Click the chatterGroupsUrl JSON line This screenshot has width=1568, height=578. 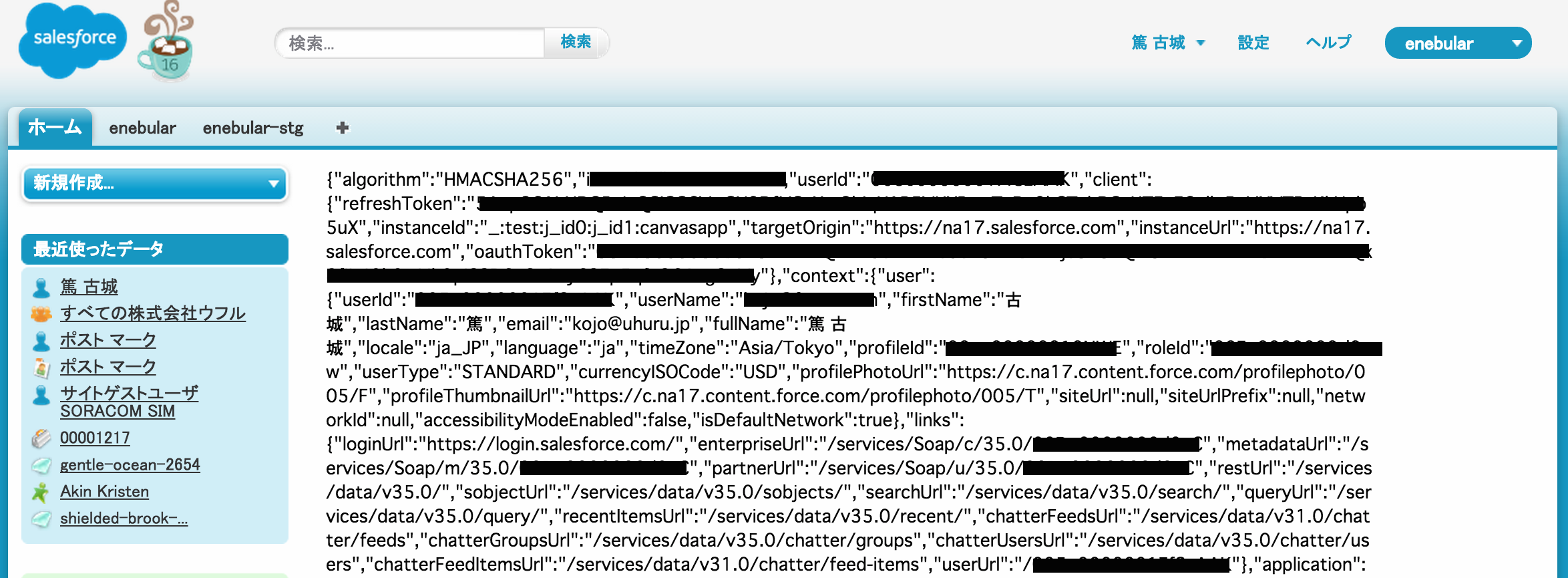[847, 541]
